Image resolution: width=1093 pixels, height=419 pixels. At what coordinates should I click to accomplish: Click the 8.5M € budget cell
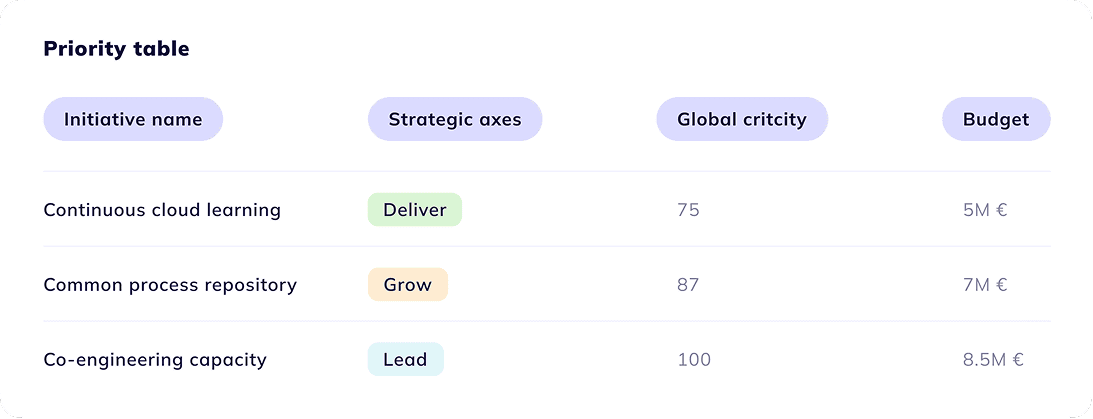coord(993,360)
